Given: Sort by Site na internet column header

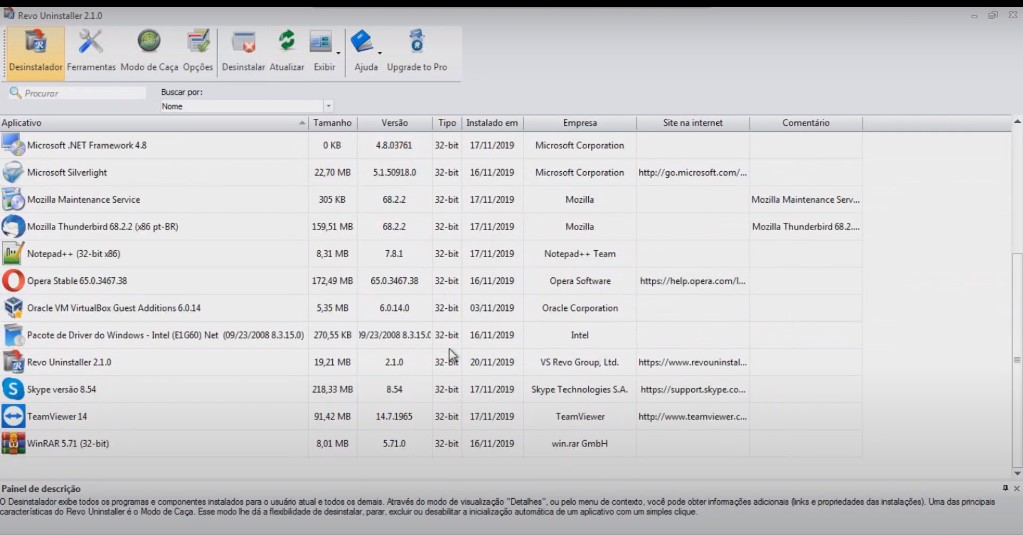Looking at the screenshot, I should tap(693, 123).
